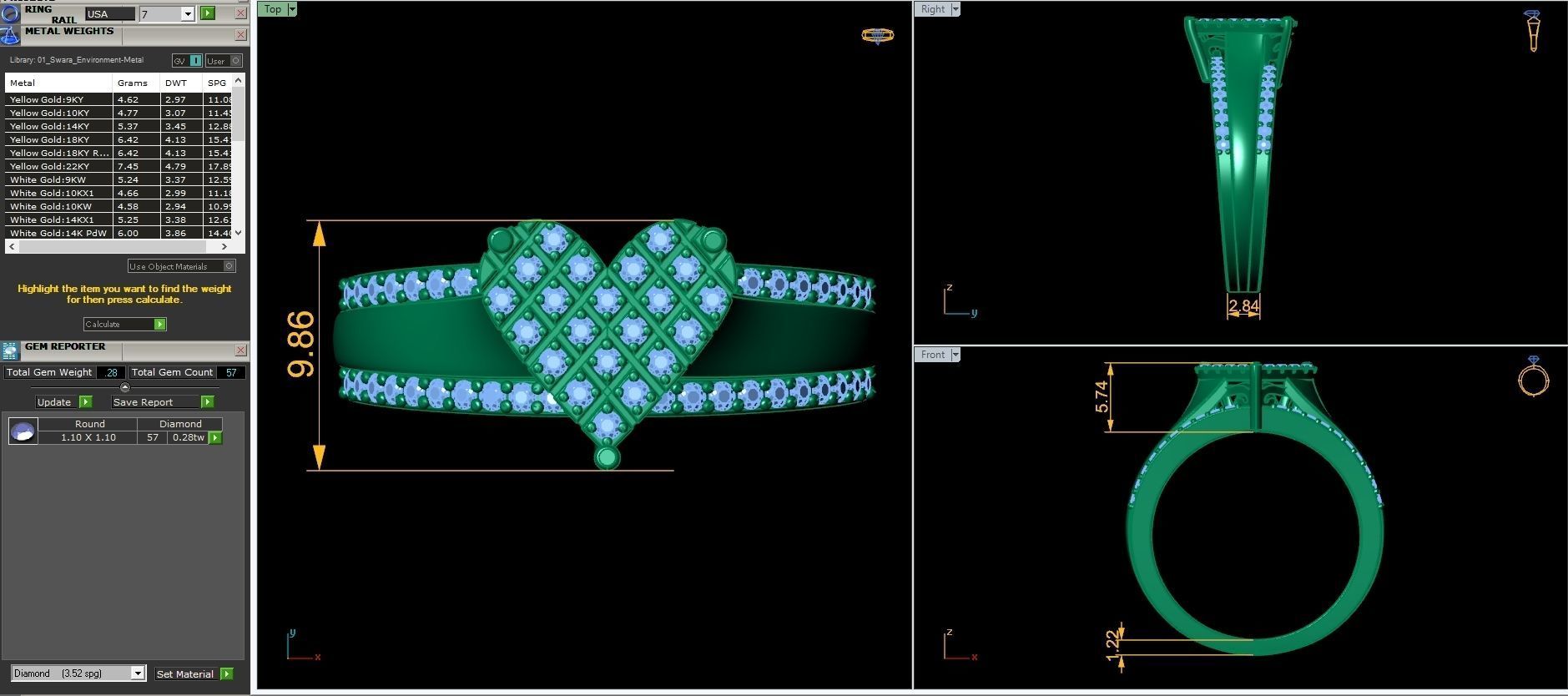Toggle the User library option
This screenshot has height=696, width=1568.
[224, 61]
